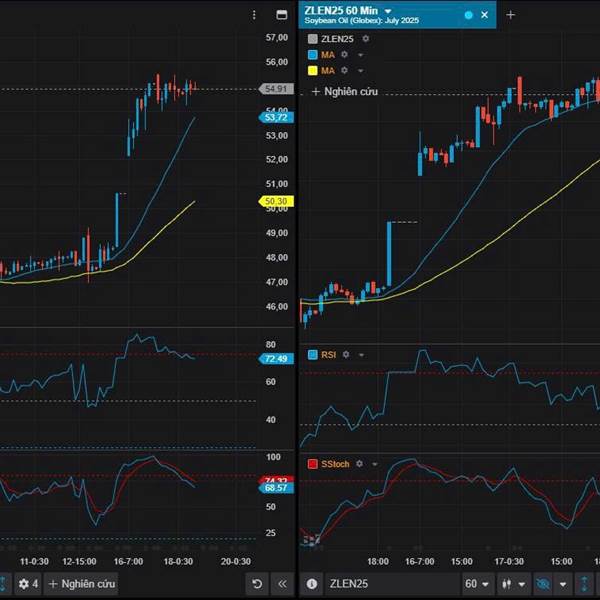Image resolution: width=600 pixels, height=600 pixels.
Task: Select the ZLEN25 60 Min tab
Action: point(397,15)
